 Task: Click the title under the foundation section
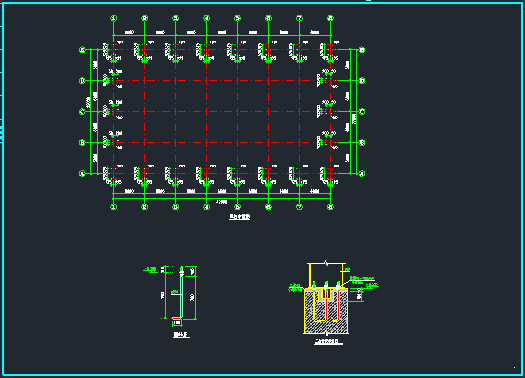tap(328, 342)
